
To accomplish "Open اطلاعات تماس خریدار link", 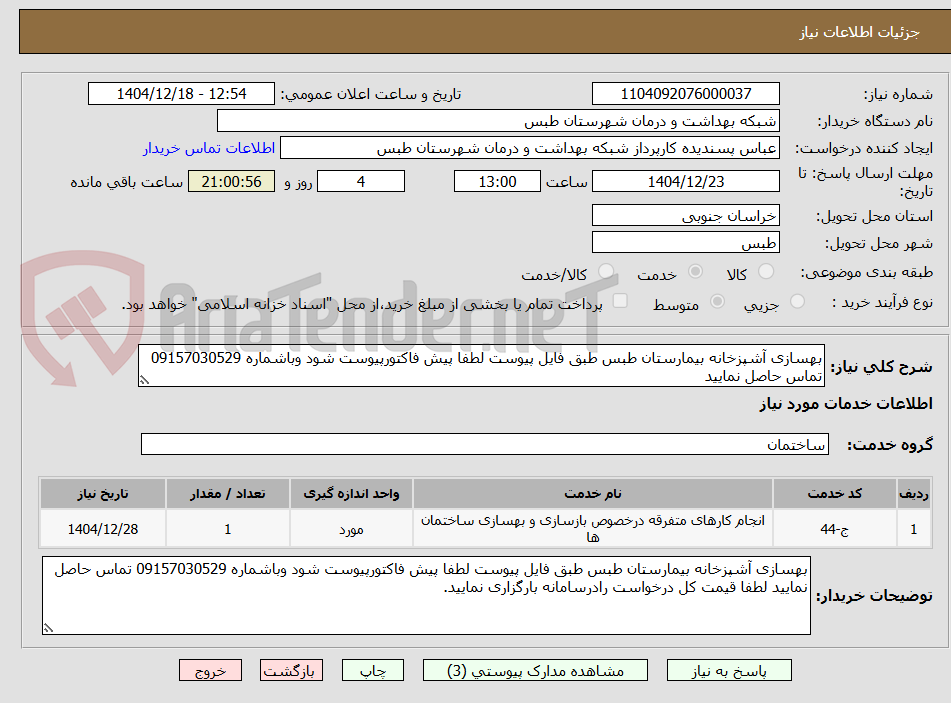I will point(209,148).
